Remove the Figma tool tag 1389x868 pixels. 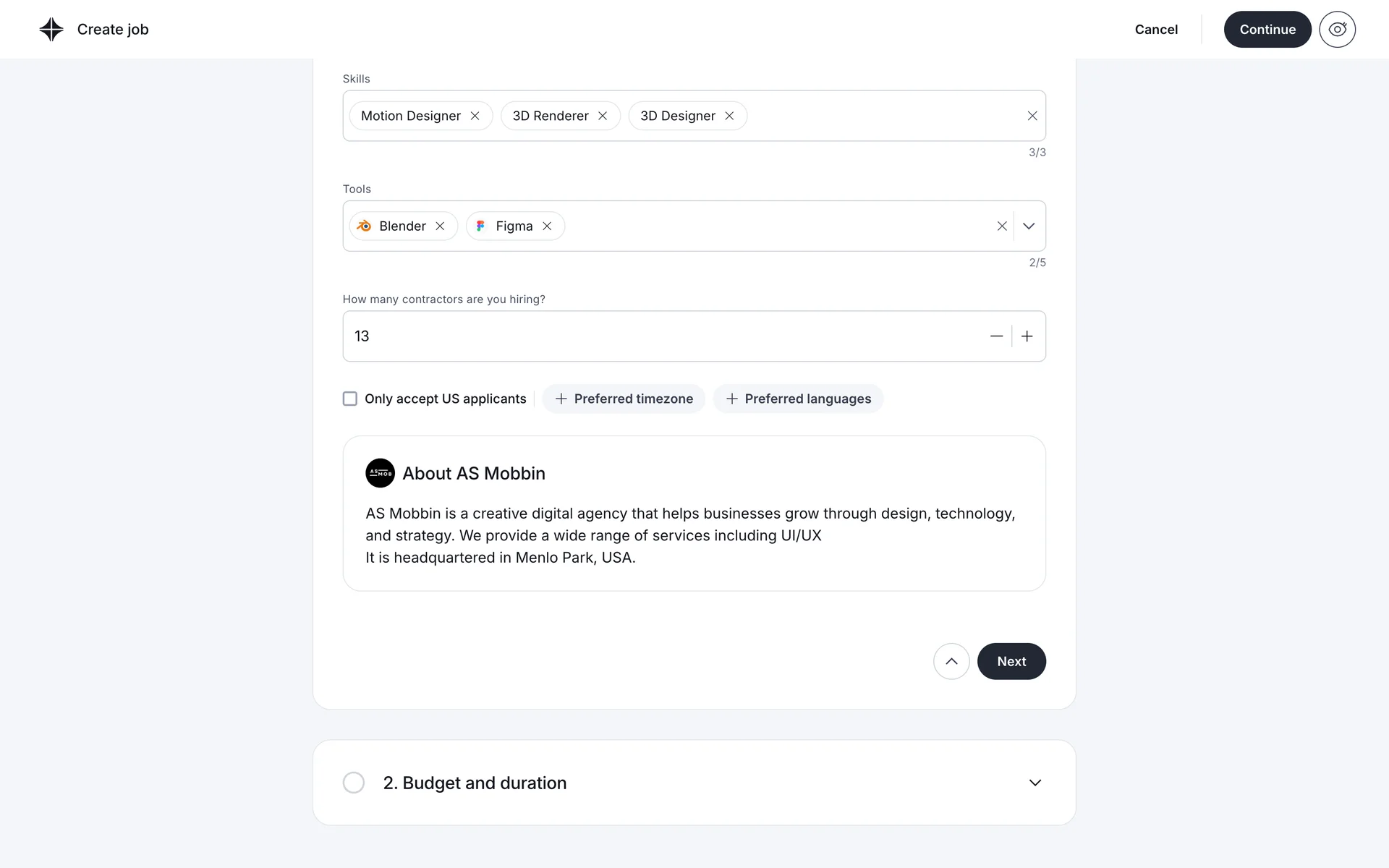tap(547, 226)
